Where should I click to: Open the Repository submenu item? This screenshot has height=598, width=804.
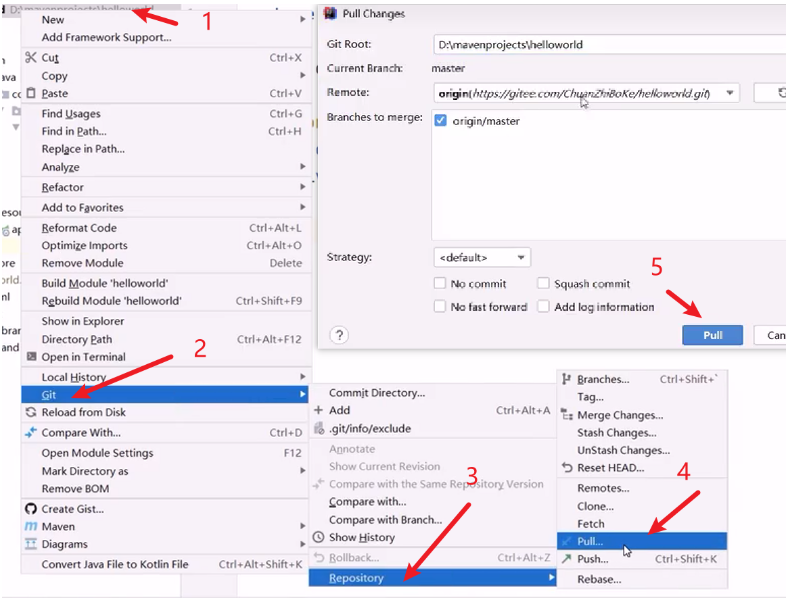(x=432, y=577)
